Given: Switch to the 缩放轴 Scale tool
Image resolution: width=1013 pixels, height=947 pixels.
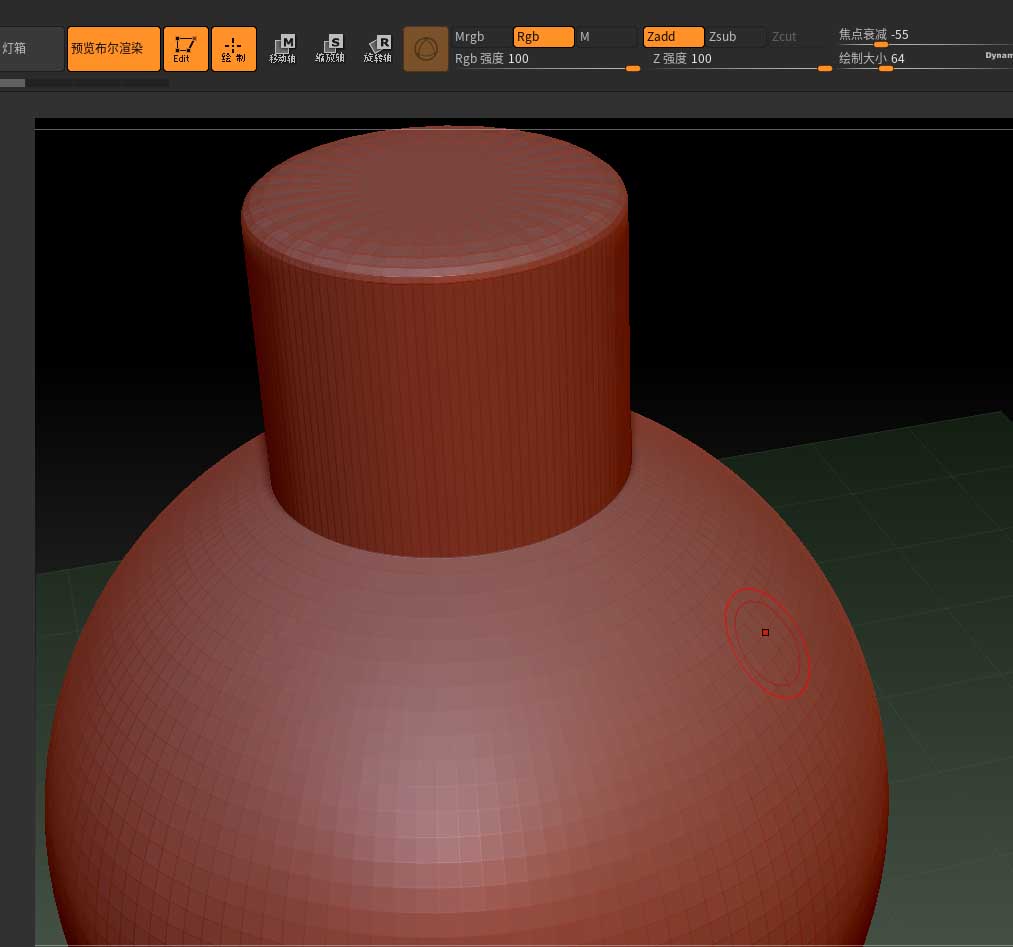Looking at the screenshot, I should (x=330, y=49).
